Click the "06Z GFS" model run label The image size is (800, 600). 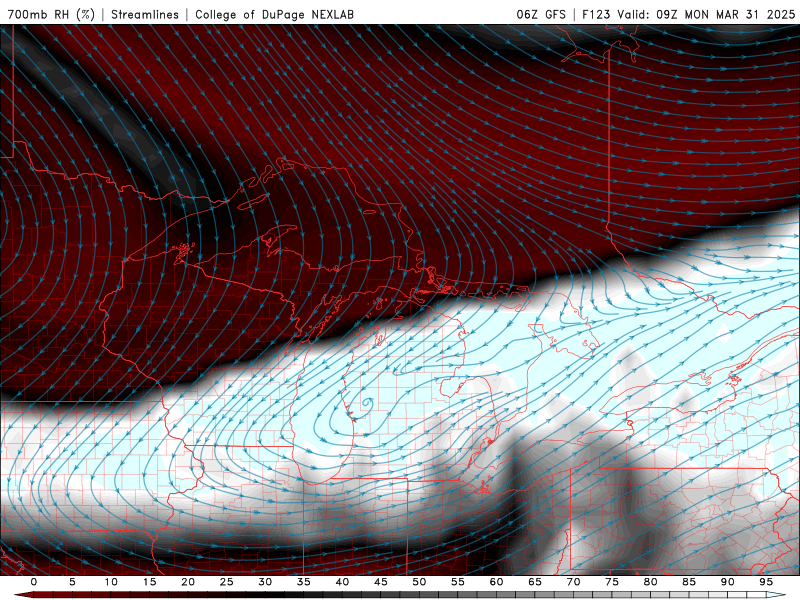(x=541, y=14)
